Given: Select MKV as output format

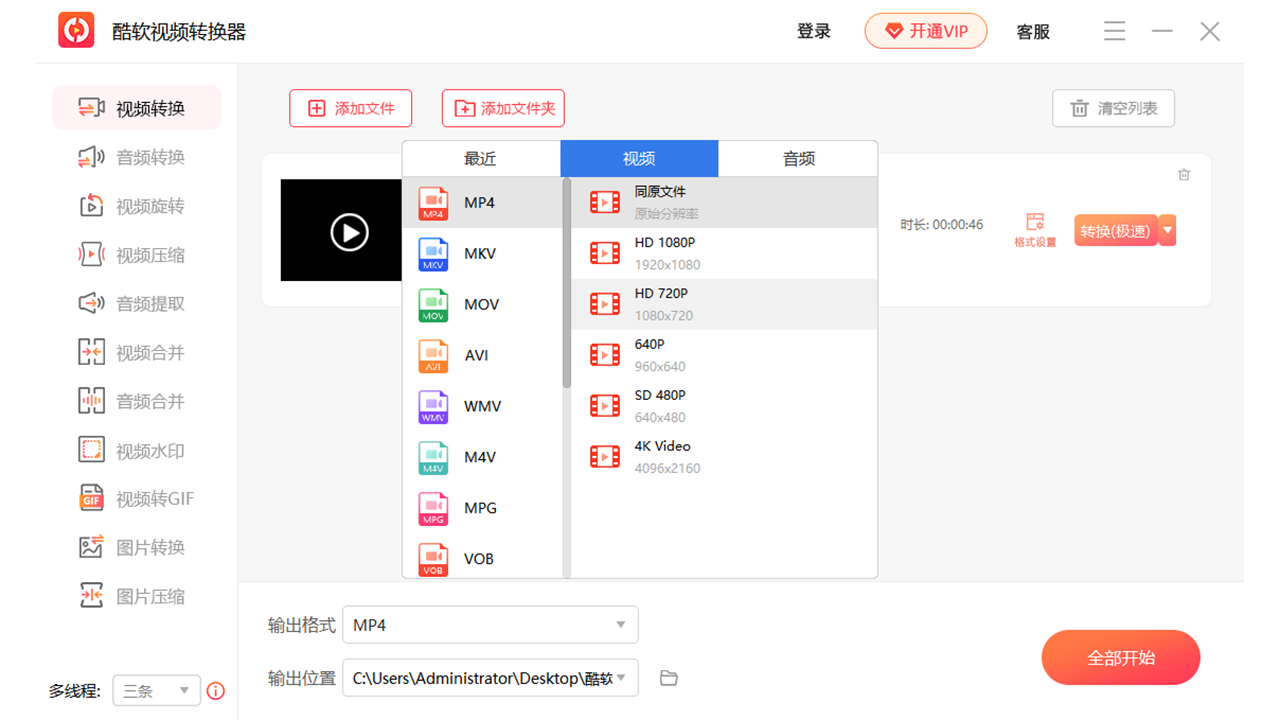Looking at the screenshot, I should (x=482, y=253).
